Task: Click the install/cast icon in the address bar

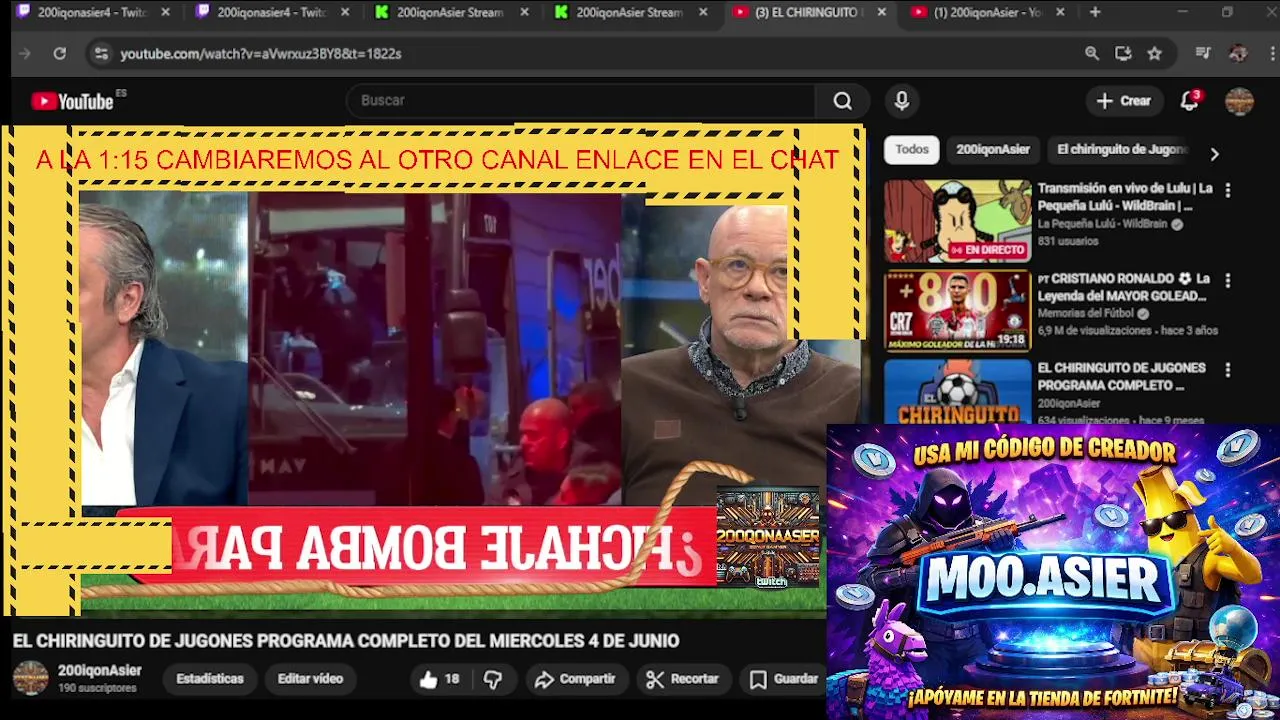Action: 1123,54
